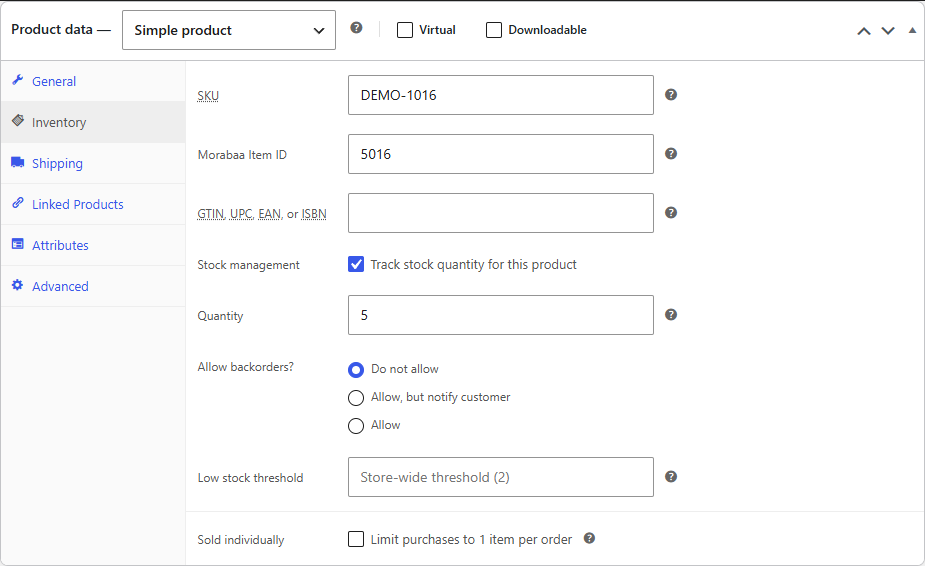Check Limit purchases to 1 item per order
This screenshot has height=566, width=925.
[x=356, y=539]
